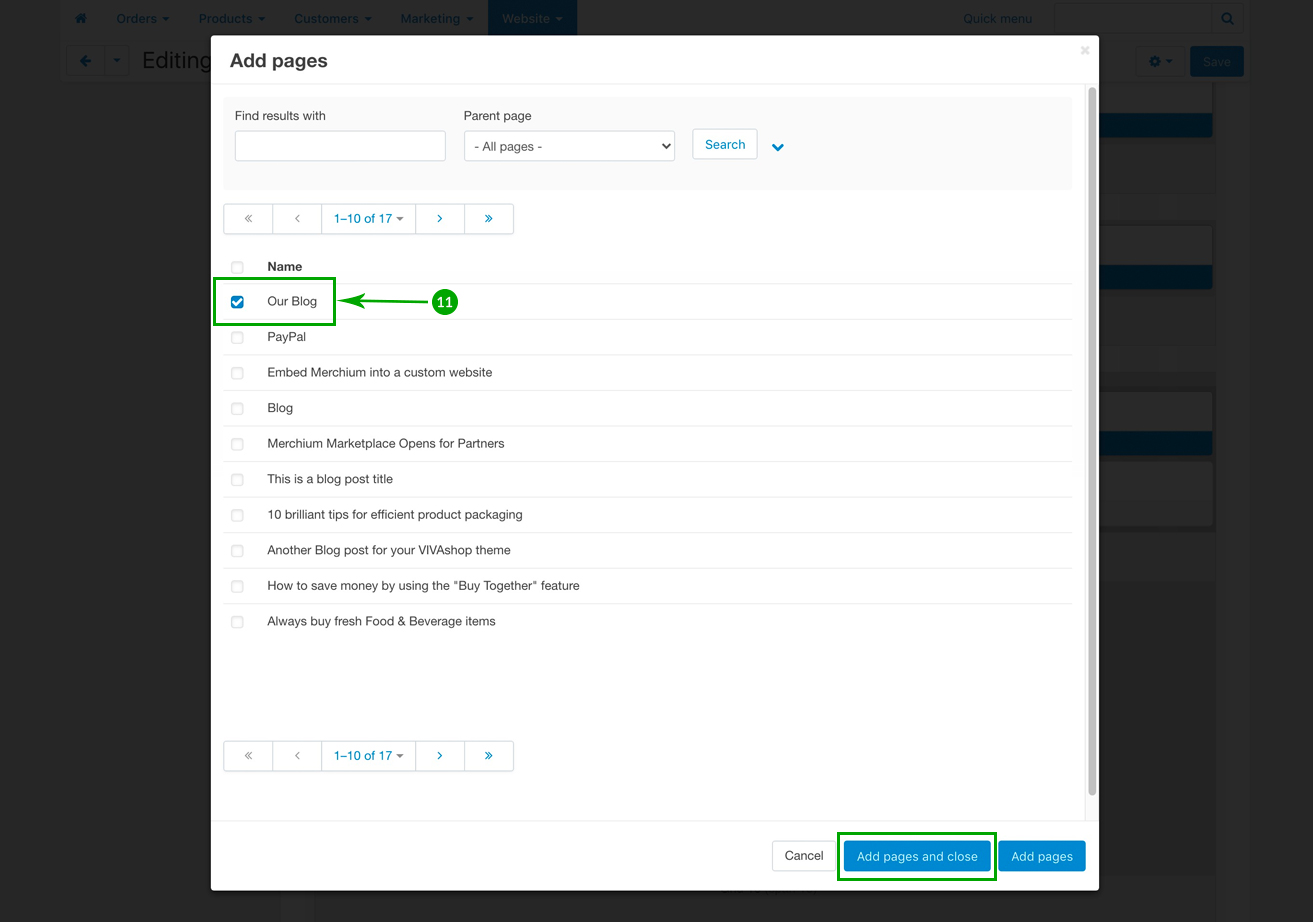Click Add pages and close button
The width and height of the screenshot is (1313, 922).
(917, 857)
